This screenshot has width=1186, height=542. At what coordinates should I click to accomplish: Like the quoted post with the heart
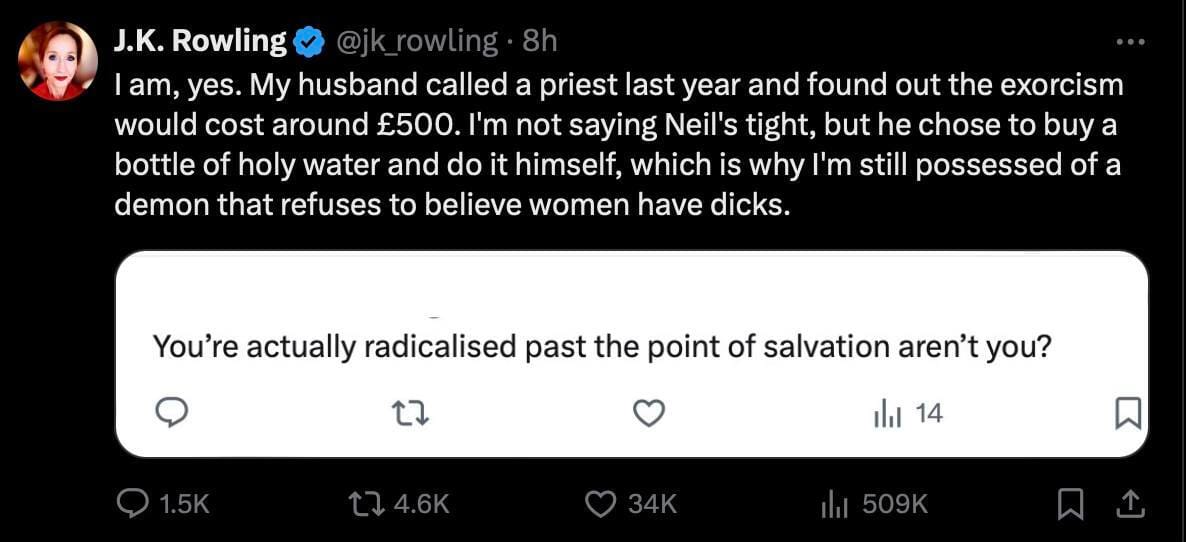coord(650,412)
